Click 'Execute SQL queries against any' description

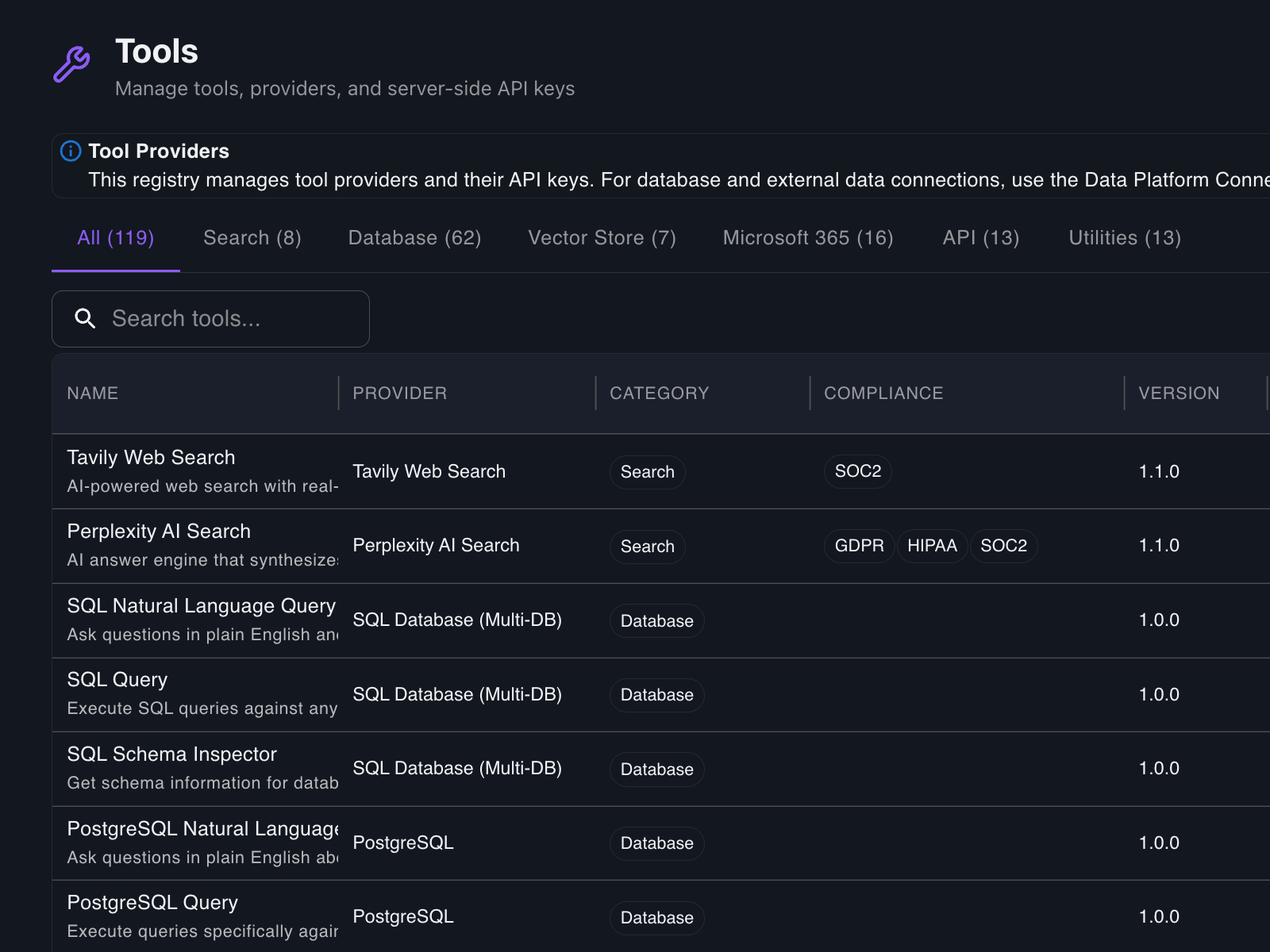pyautogui.click(x=202, y=708)
